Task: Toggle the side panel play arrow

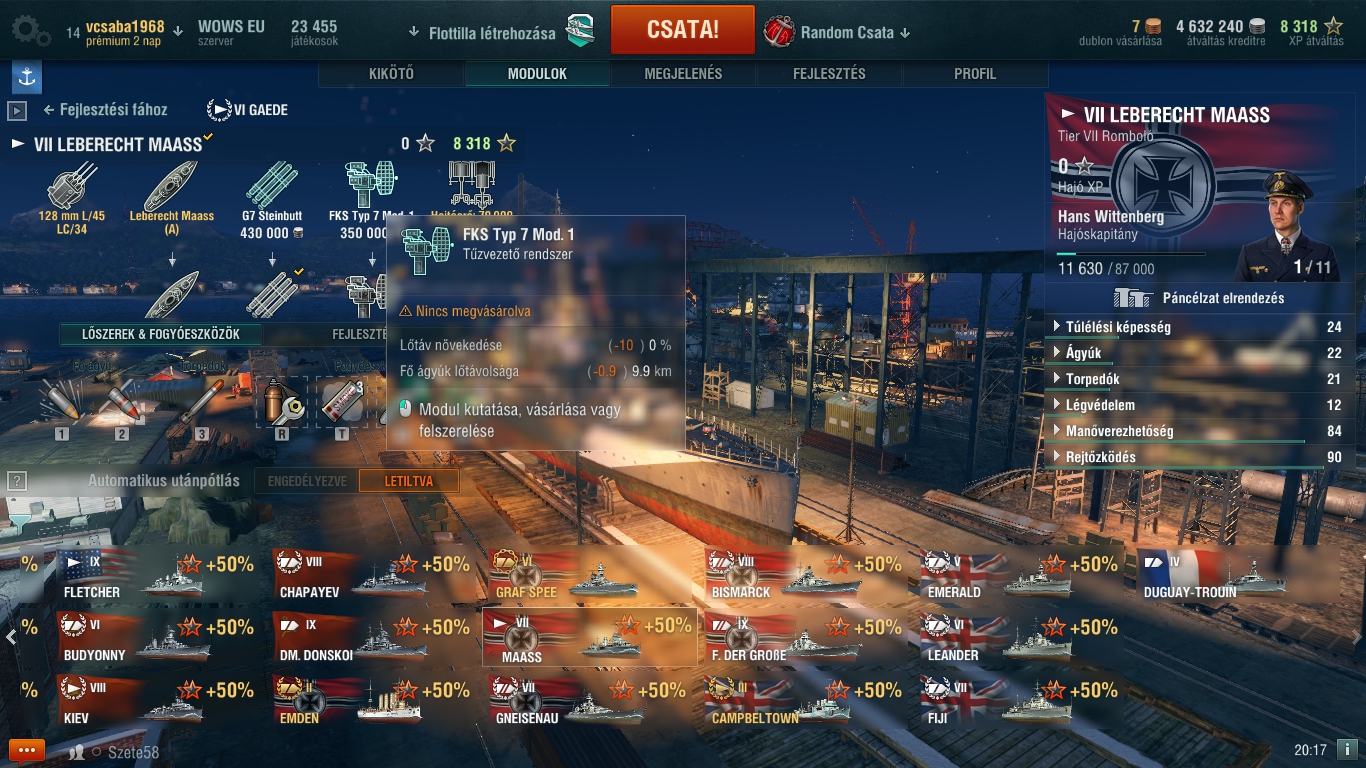Action: pyautogui.click(x=17, y=110)
